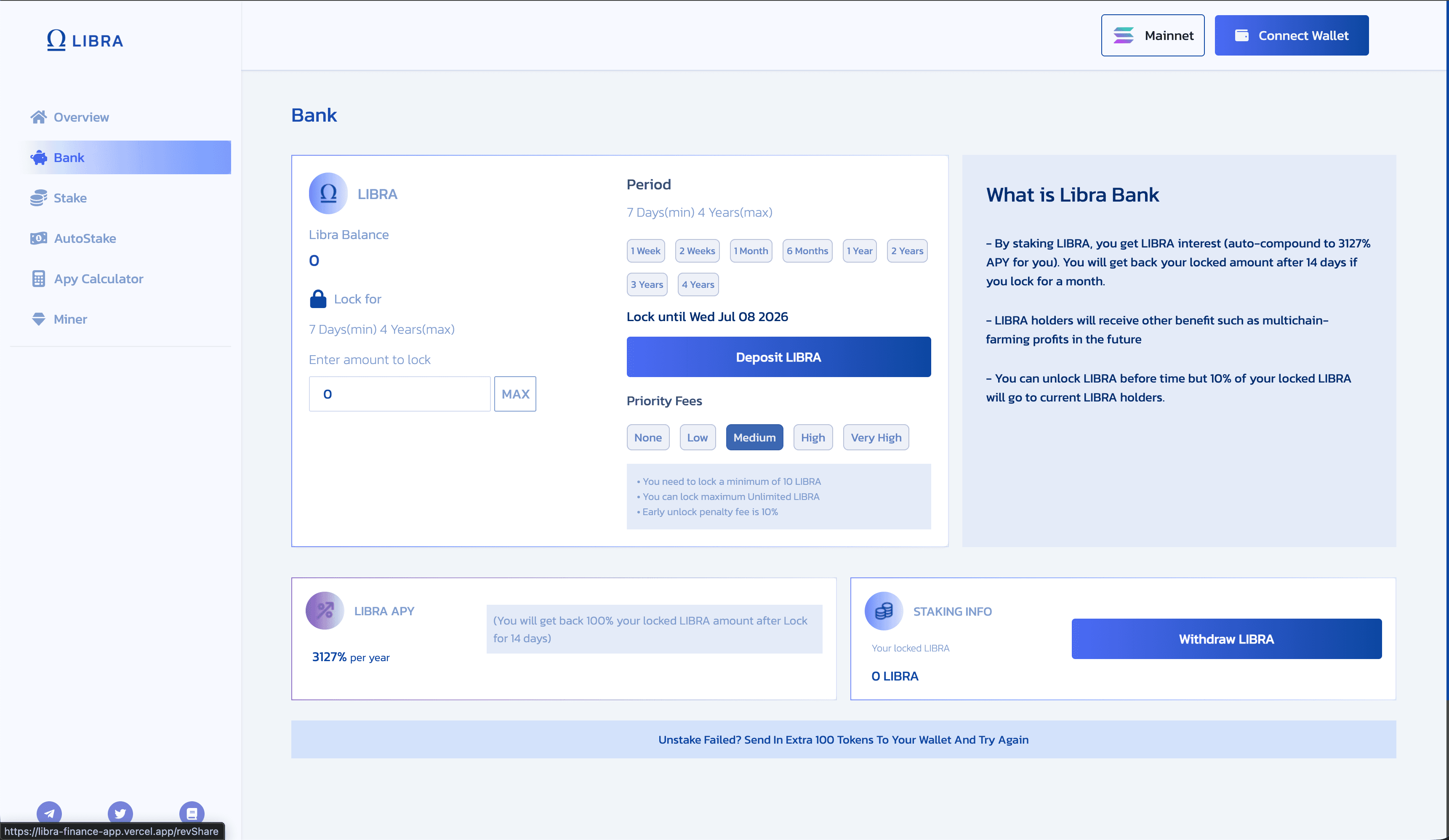Click the padlock icon beside Lock for
The width and height of the screenshot is (1449, 840).
click(318, 299)
